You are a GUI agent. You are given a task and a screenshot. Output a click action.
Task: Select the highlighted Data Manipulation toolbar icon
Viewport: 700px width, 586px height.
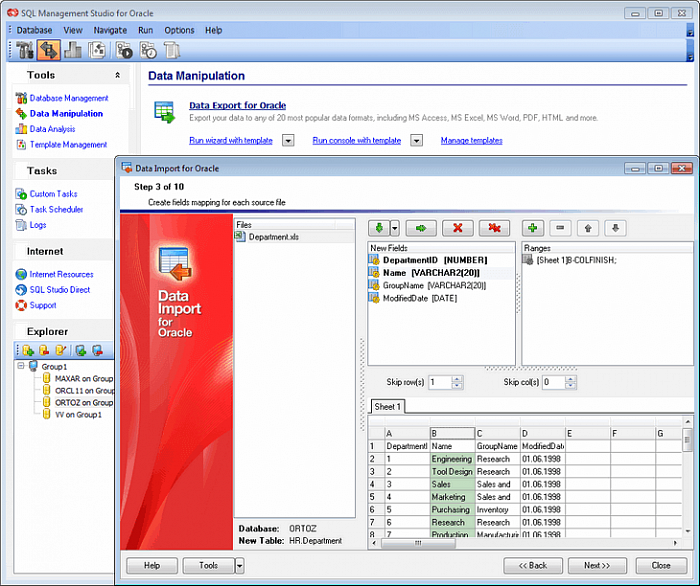pos(49,50)
